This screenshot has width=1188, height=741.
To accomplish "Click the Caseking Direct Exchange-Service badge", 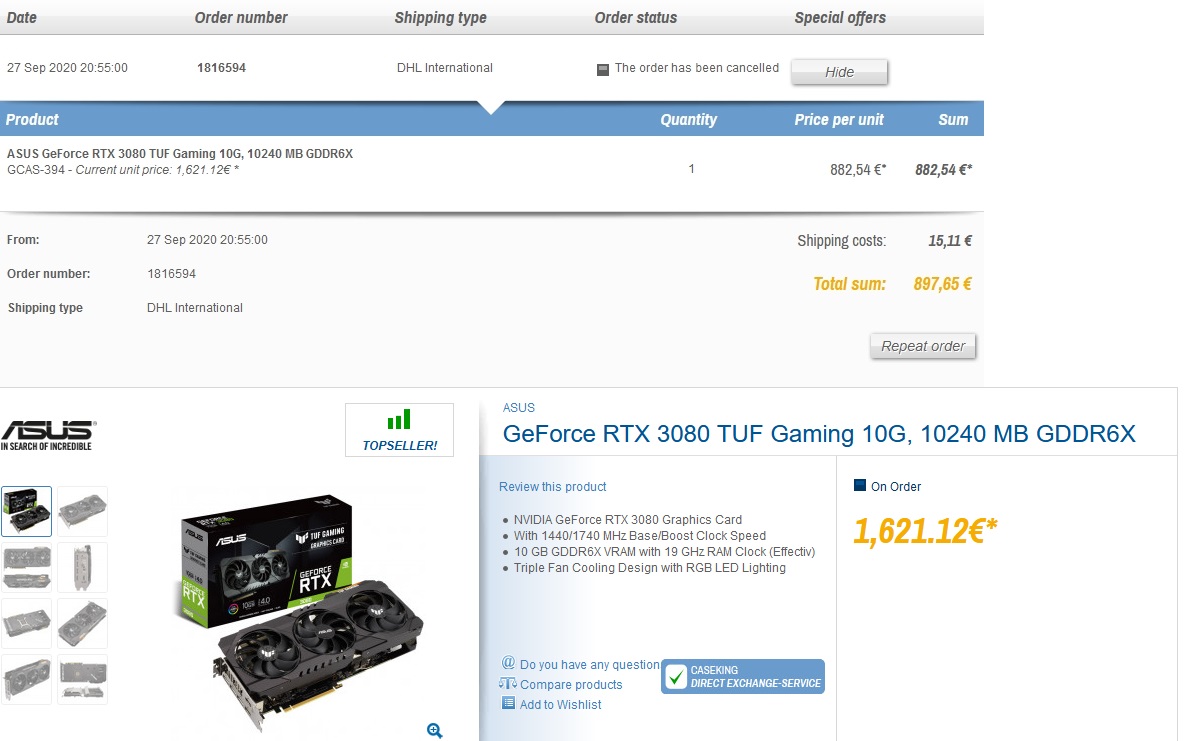I will pyautogui.click(x=742, y=677).
